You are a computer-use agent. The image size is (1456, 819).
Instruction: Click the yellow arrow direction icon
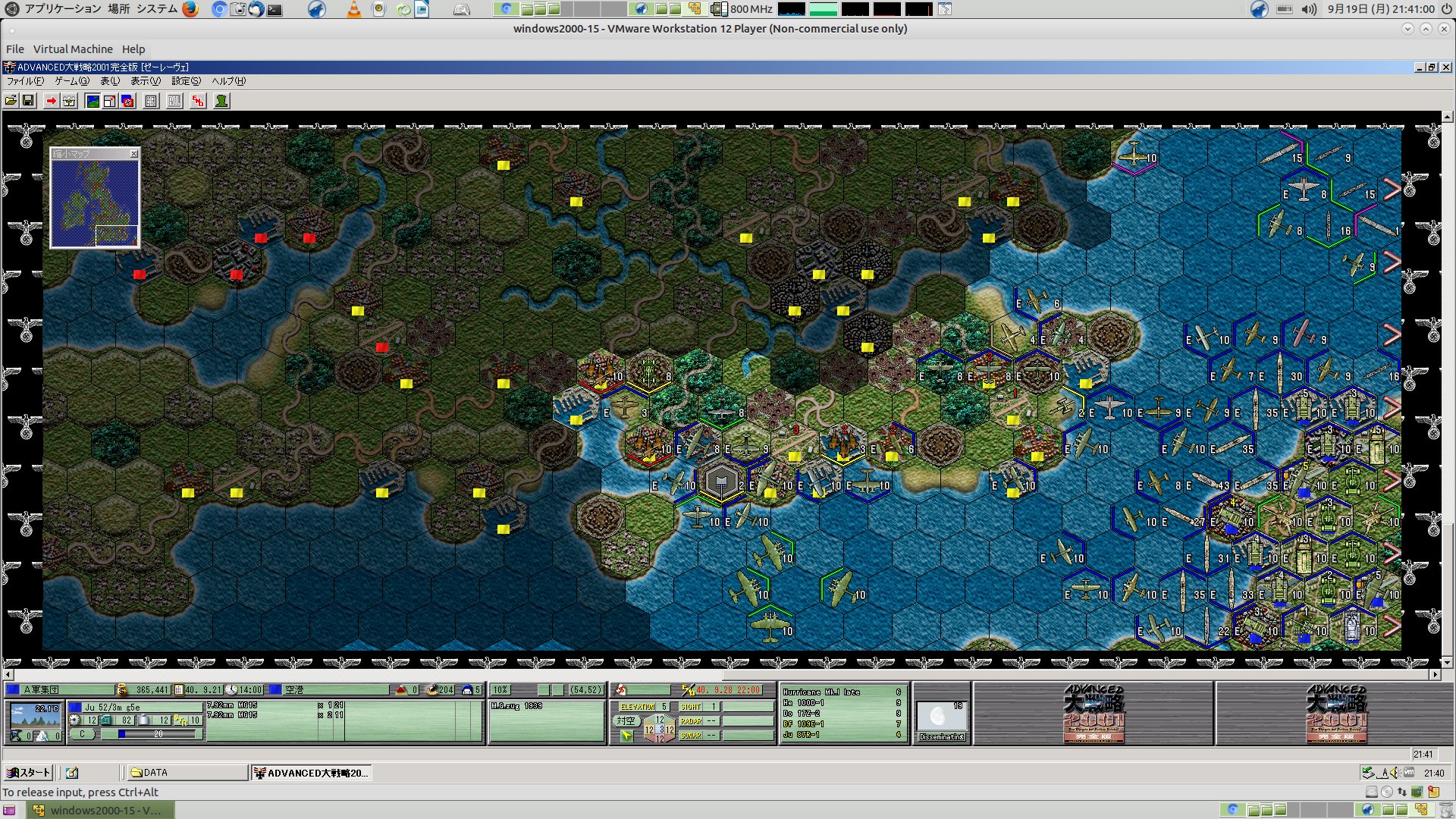pos(626,736)
